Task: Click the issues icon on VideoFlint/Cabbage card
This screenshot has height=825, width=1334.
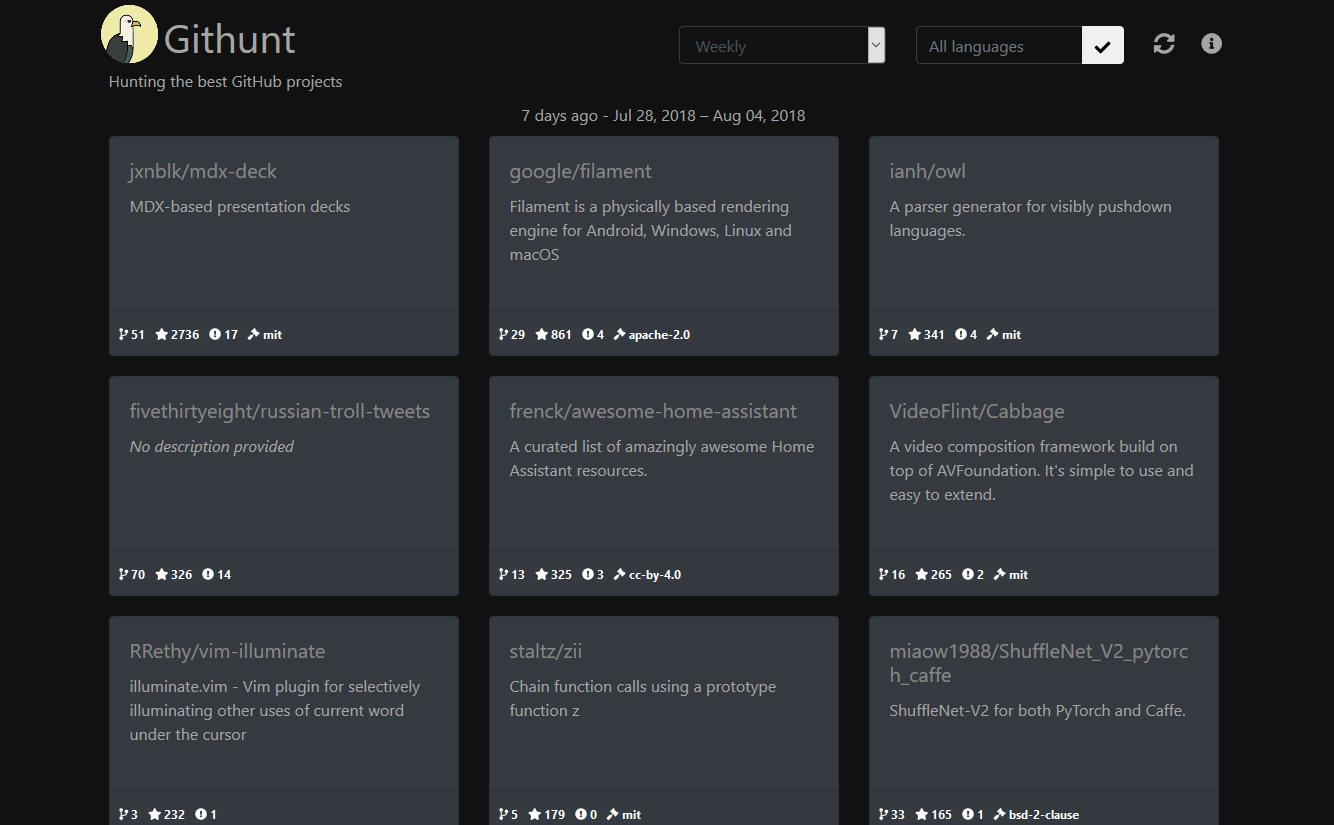Action: 968,575
